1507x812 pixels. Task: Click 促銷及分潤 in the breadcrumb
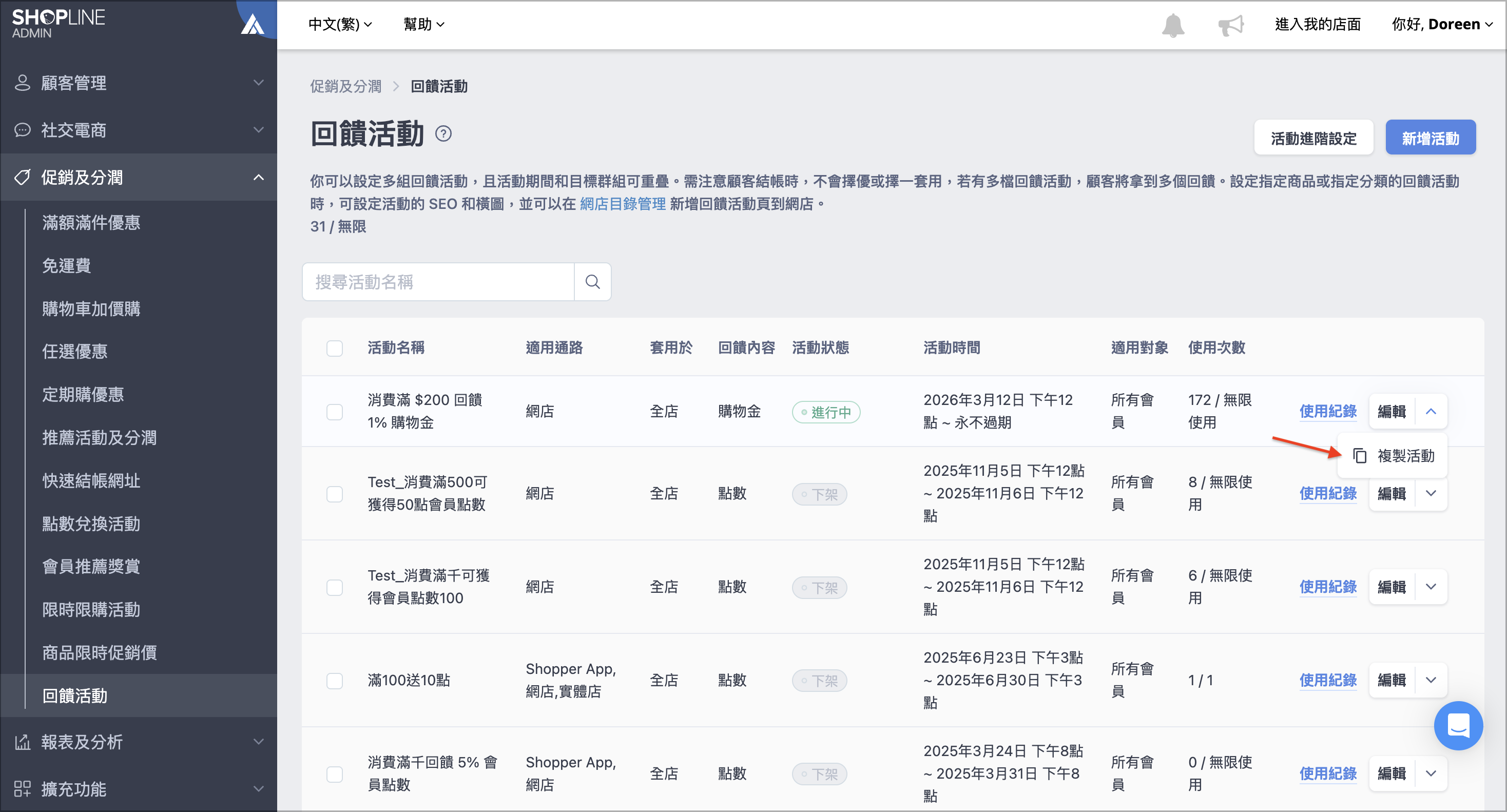coord(346,87)
